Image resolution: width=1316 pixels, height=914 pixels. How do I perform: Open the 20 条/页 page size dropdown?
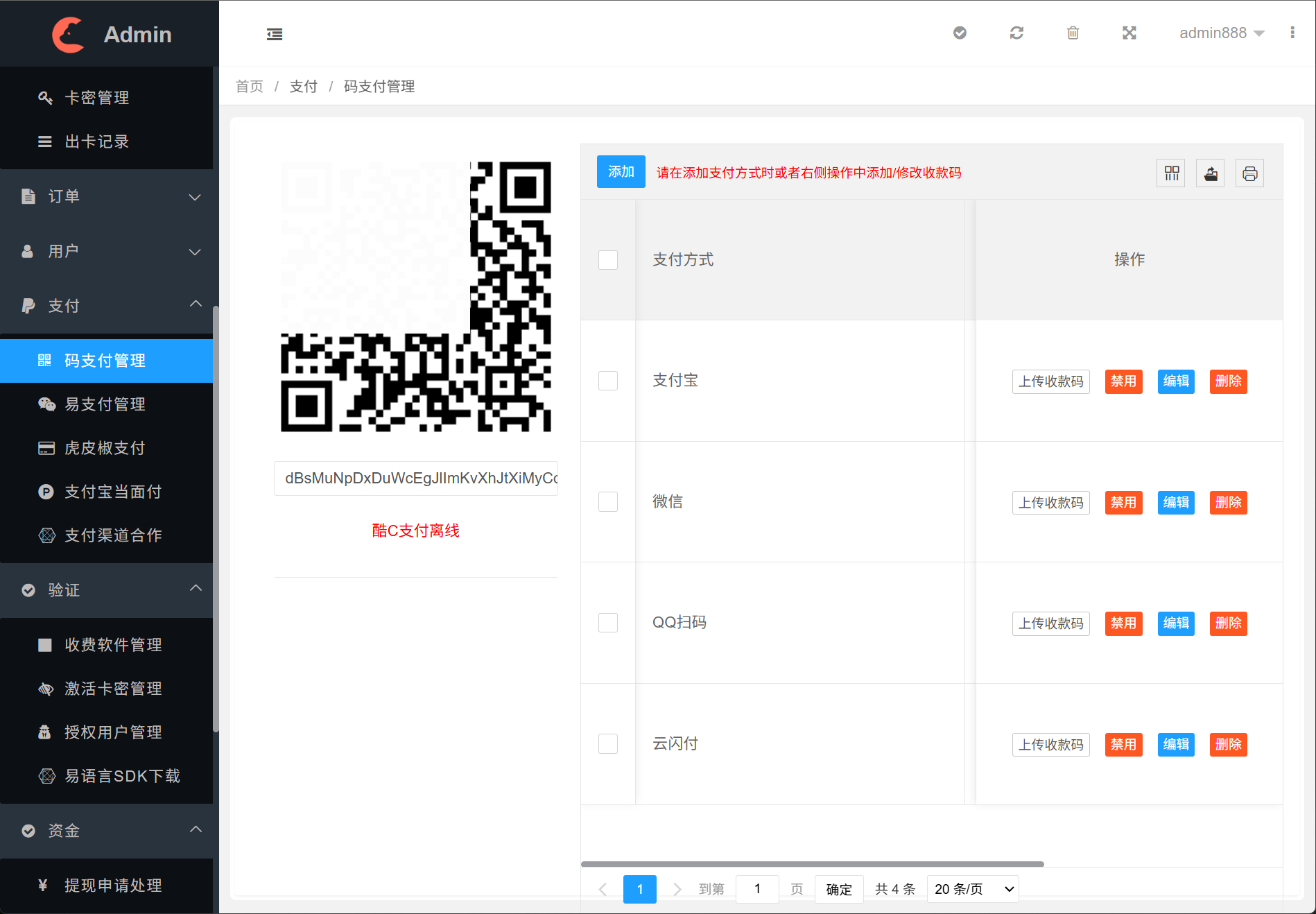pos(973,889)
